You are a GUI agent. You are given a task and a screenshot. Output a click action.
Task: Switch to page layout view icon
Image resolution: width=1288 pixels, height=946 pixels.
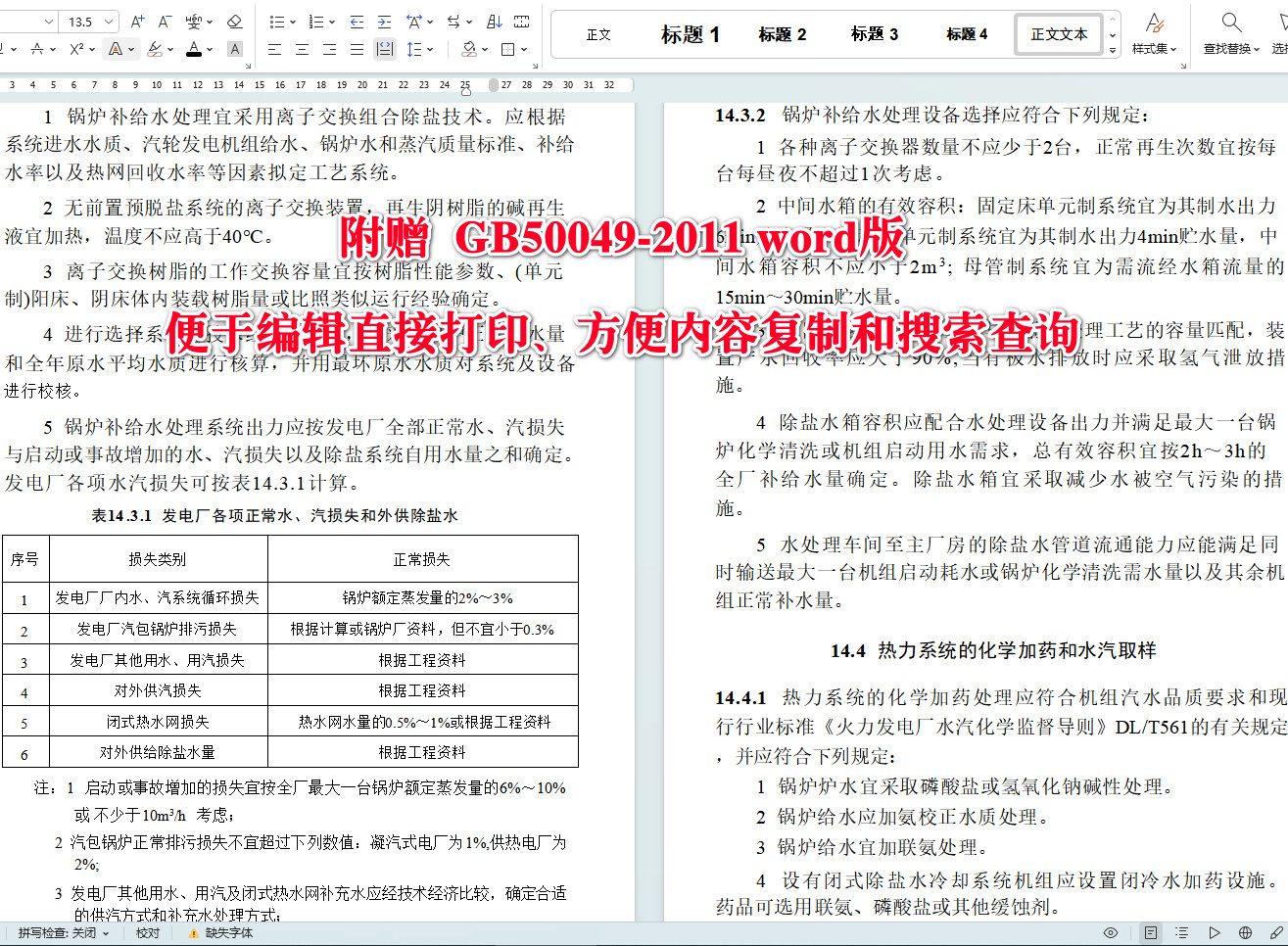click(1151, 933)
